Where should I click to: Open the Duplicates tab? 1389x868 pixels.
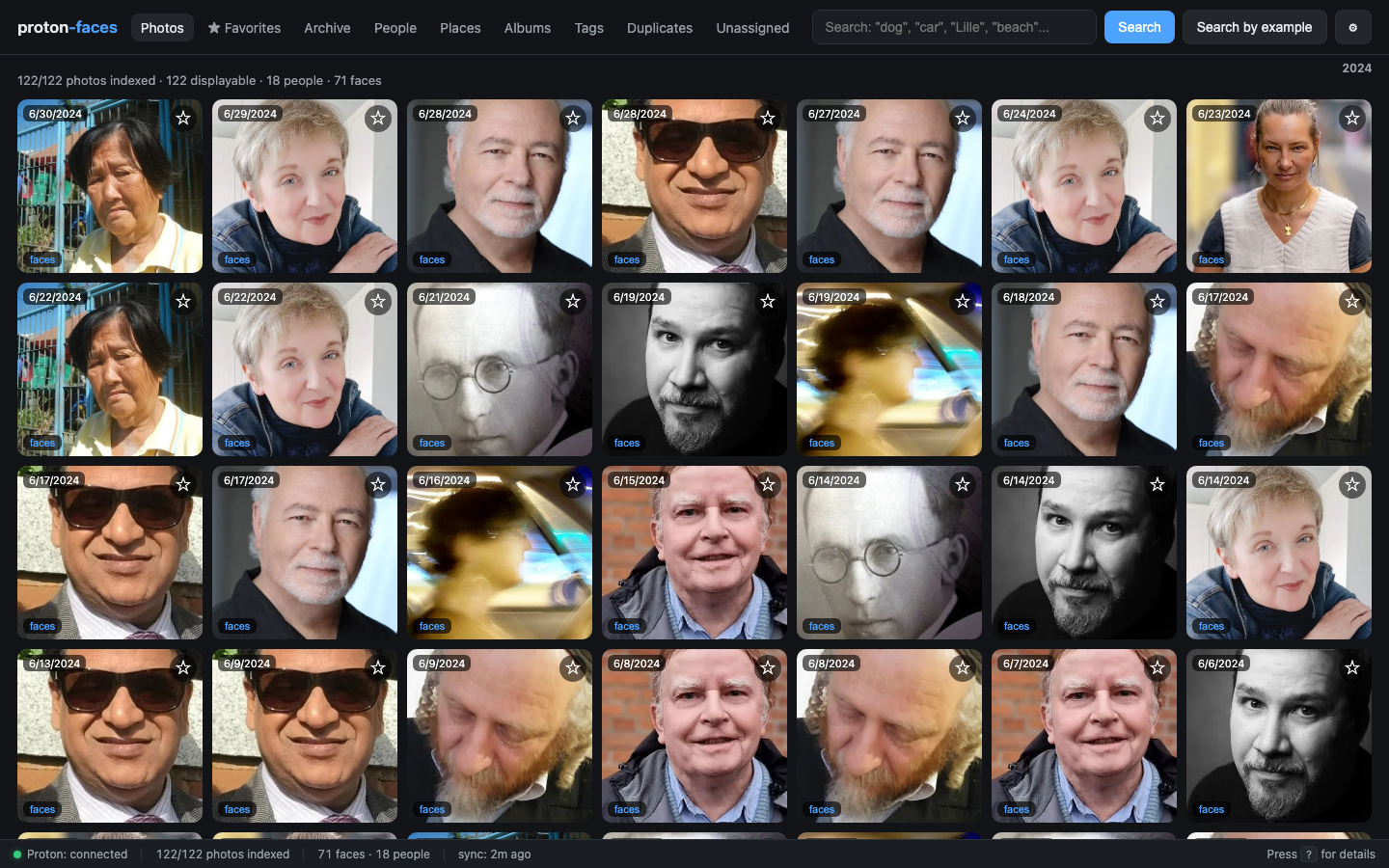660,28
